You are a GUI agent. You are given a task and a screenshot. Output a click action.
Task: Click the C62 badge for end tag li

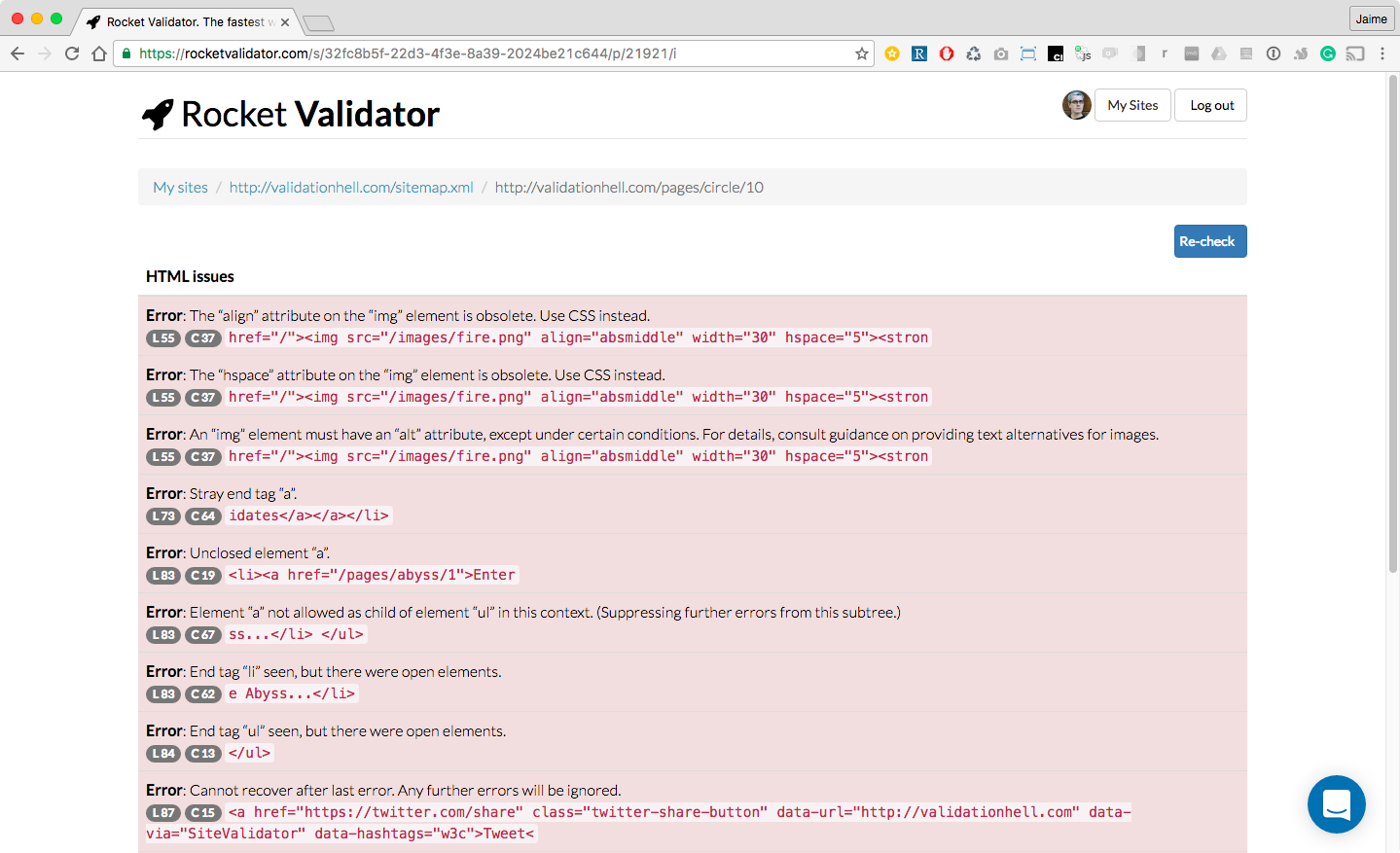(x=203, y=694)
